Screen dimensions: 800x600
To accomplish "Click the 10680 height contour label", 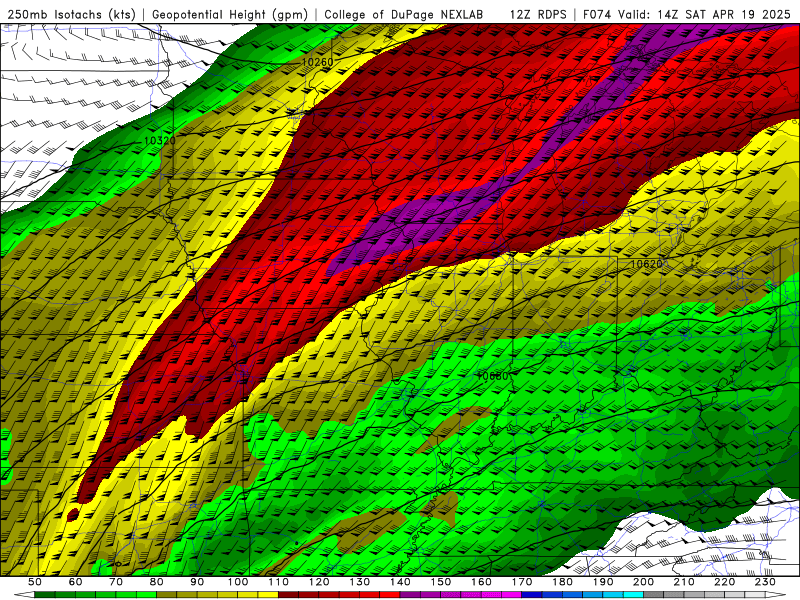I will tap(492, 376).
